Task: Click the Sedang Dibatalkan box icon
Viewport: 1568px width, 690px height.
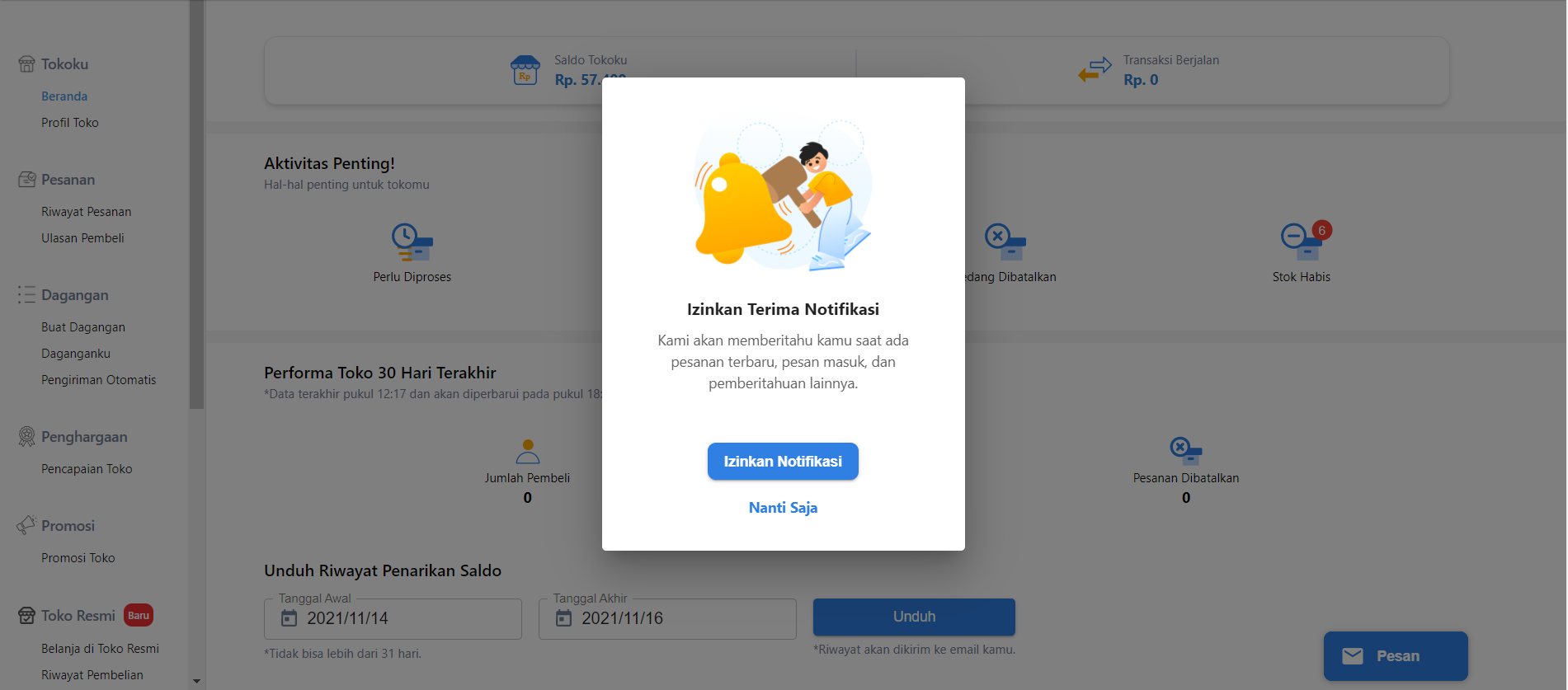Action: click(1005, 242)
